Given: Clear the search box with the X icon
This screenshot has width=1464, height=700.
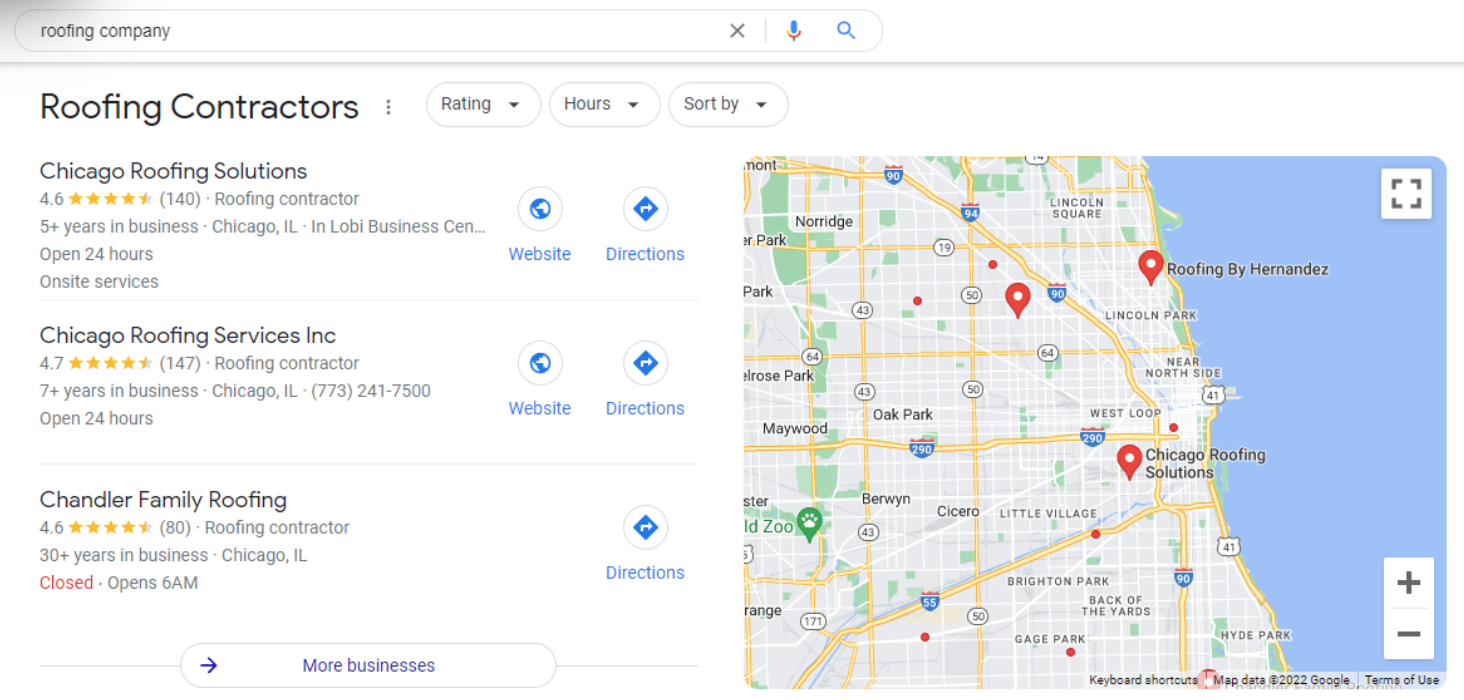Looking at the screenshot, I should tap(737, 31).
